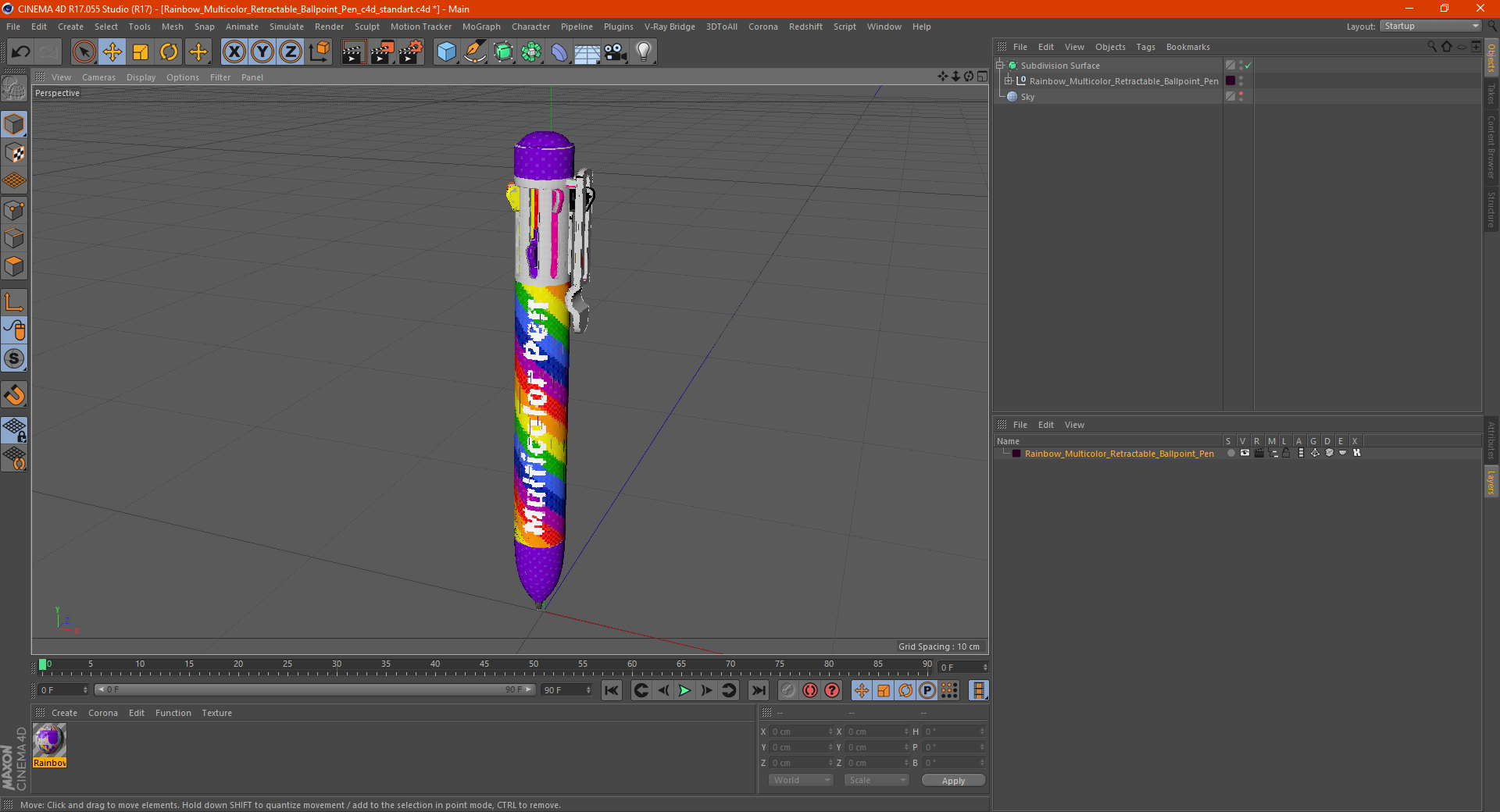Click the green array modeling icon

(531, 52)
